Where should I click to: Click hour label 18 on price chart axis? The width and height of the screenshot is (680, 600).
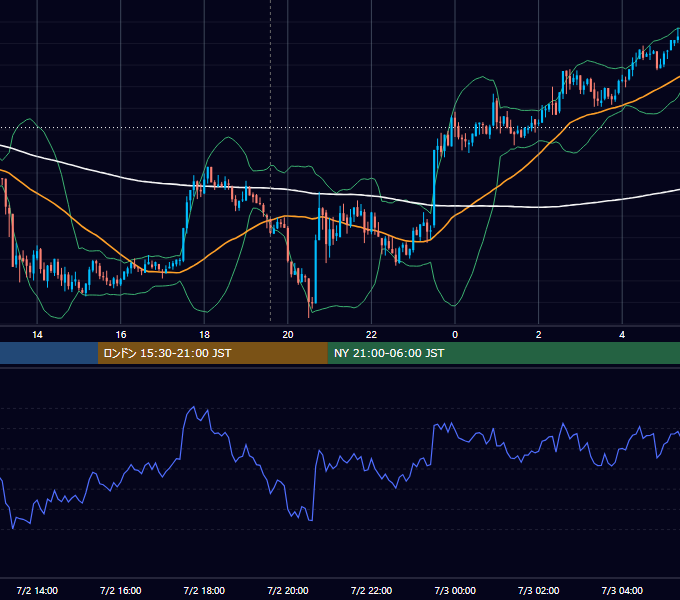(x=204, y=335)
